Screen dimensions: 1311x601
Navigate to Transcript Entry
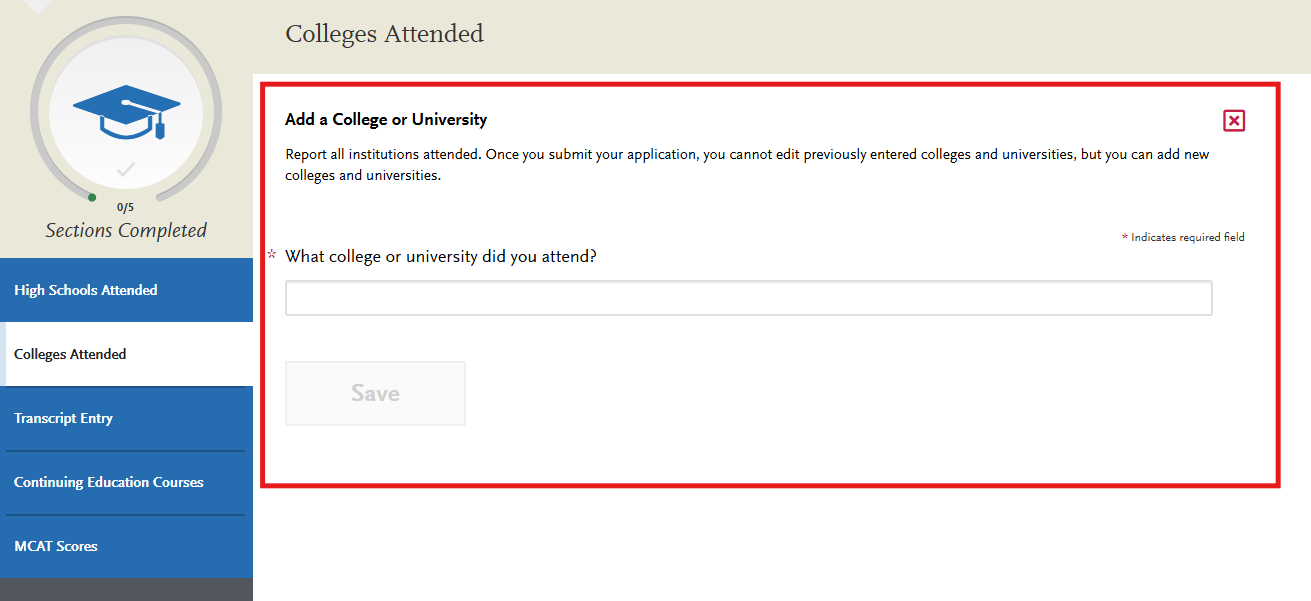[x=64, y=418]
